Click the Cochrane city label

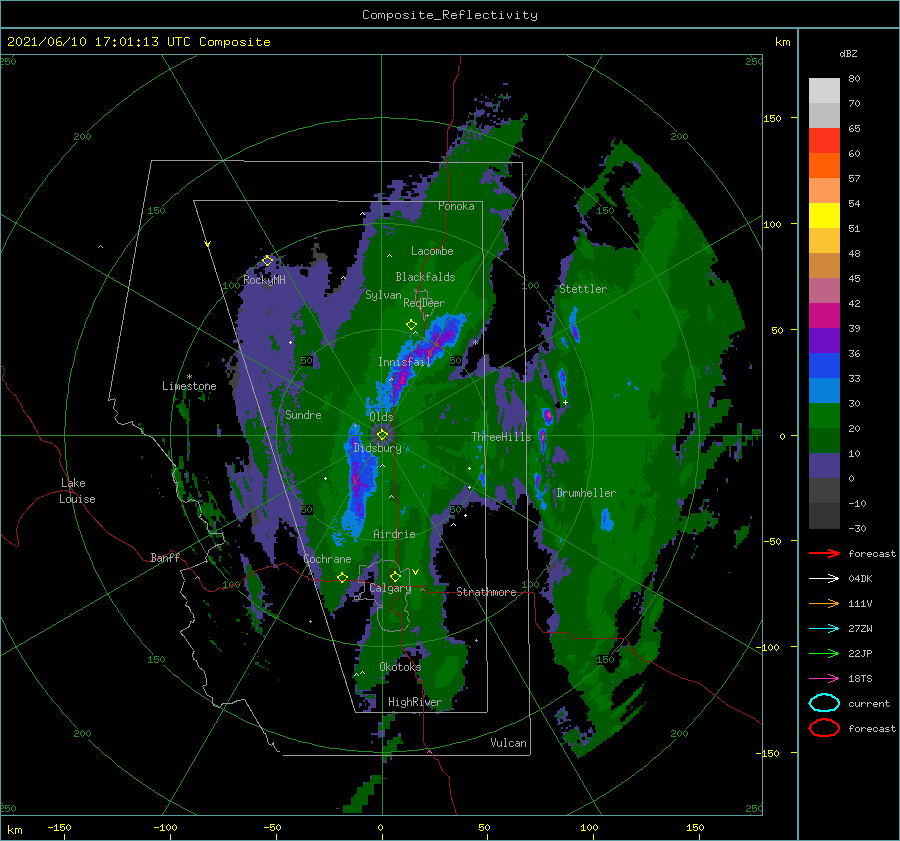pos(327,559)
